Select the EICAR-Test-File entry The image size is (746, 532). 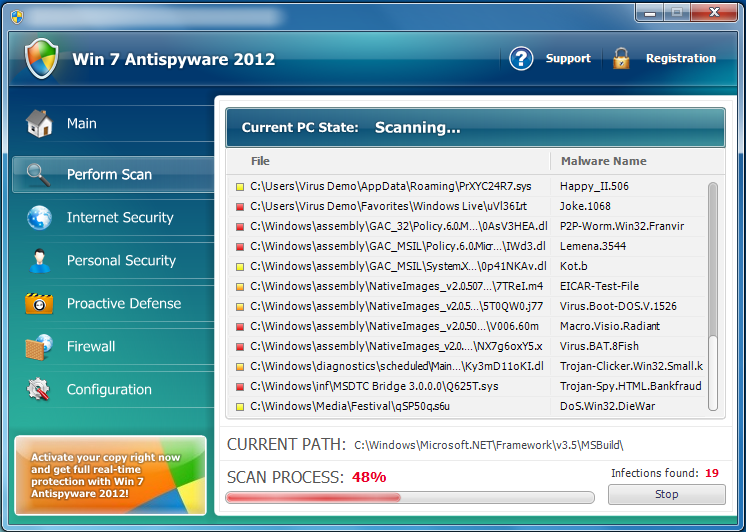coord(599,286)
